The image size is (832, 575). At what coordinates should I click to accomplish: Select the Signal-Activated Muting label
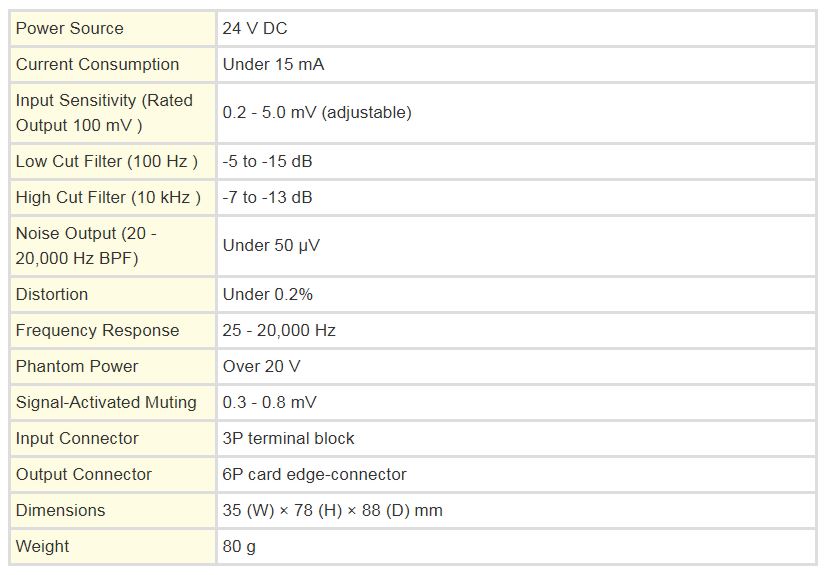(x=106, y=403)
